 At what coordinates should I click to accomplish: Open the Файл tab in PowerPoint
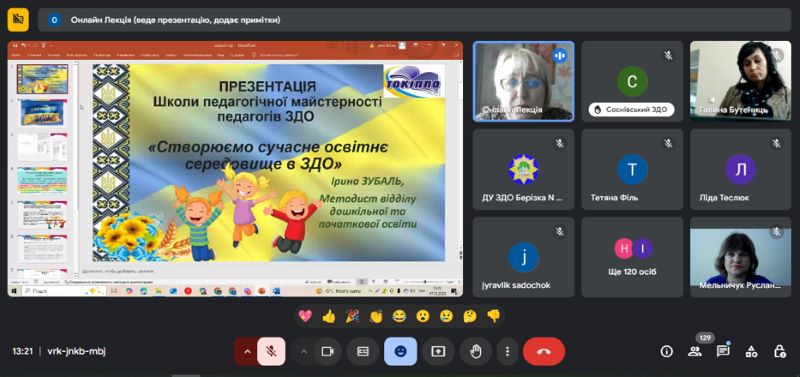click(x=16, y=55)
